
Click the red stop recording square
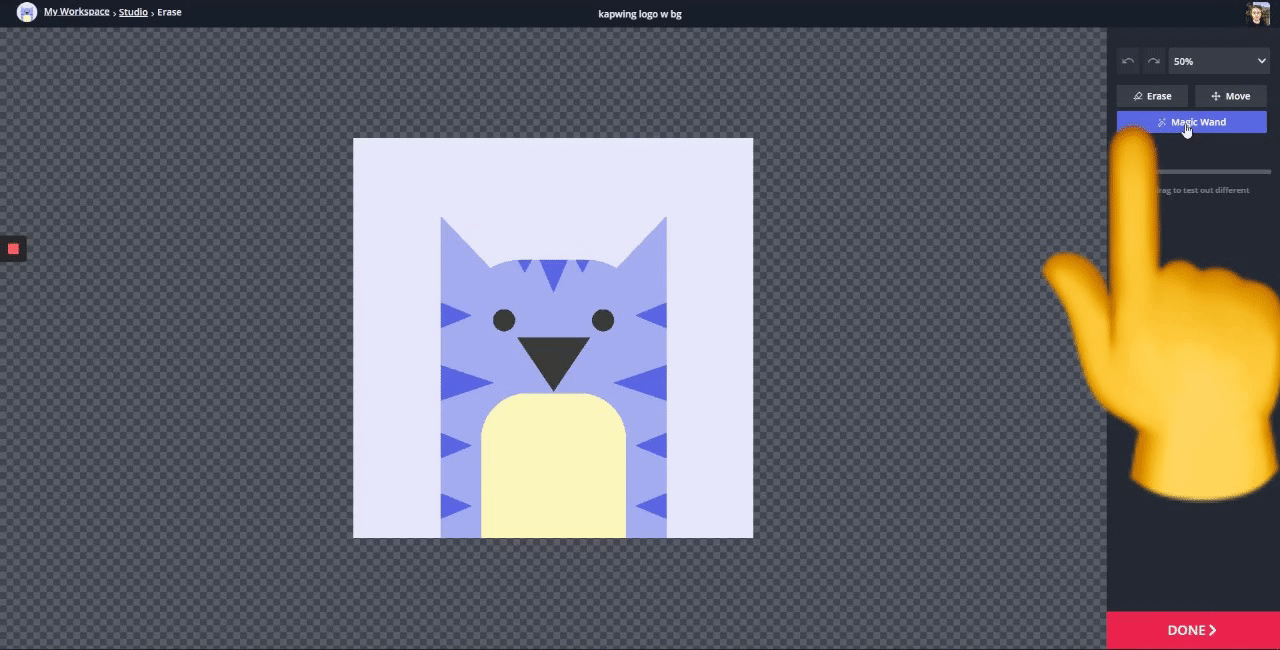pyautogui.click(x=13, y=249)
